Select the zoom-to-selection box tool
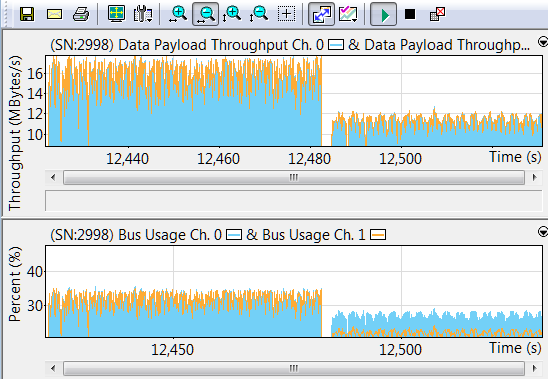This screenshot has width=548, height=379. click(287, 14)
